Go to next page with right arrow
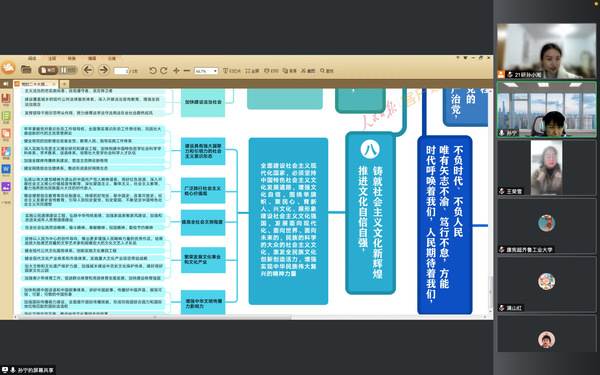Viewport: 600px width, 375px height. (103, 70)
